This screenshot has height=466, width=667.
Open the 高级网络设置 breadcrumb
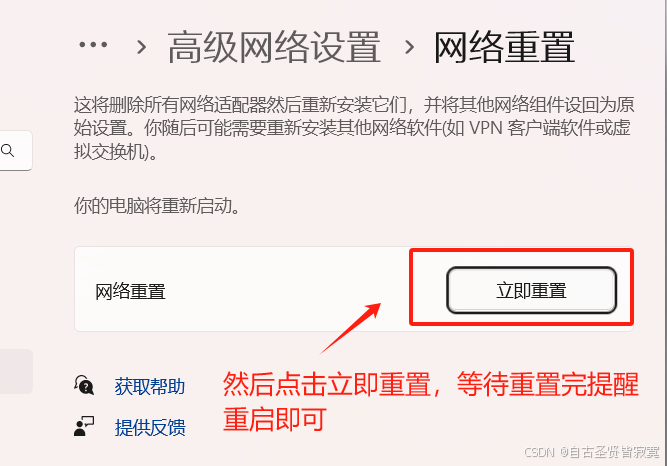click(x=274, y=47)
